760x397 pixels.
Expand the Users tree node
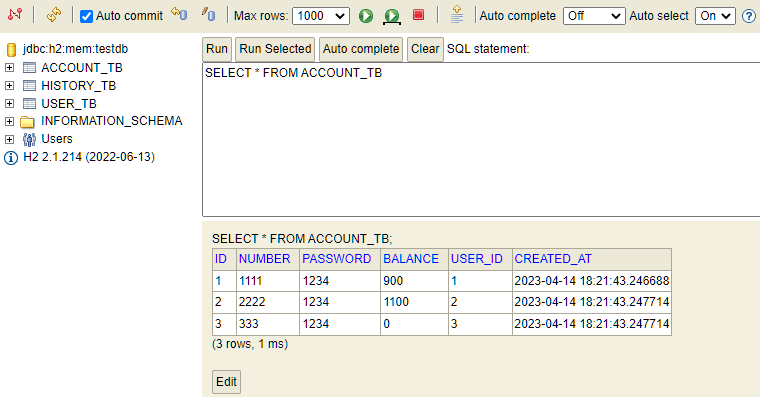[9, 140]
